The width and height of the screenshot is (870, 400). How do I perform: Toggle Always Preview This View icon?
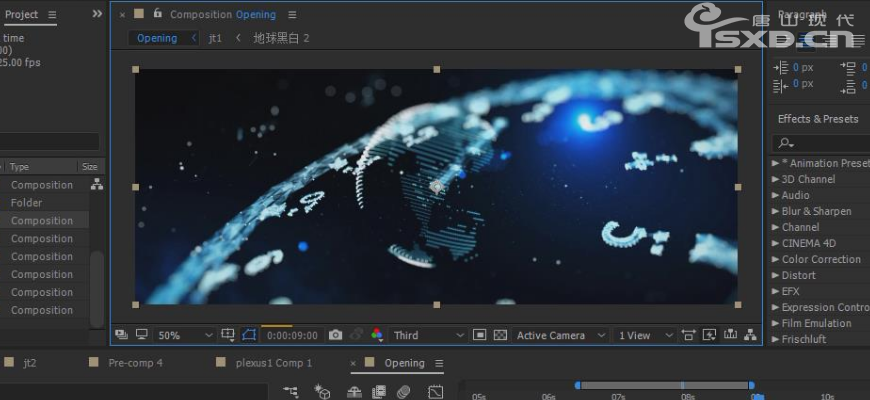(x=122, y=335)
